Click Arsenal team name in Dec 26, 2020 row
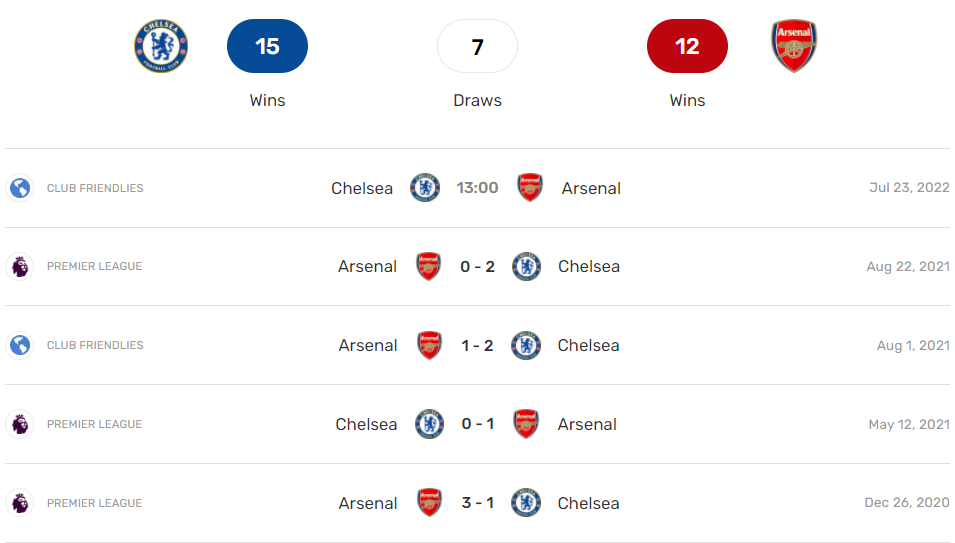This screenshot has height=543, width=955. pyautogui.click(x=368, y=503)
